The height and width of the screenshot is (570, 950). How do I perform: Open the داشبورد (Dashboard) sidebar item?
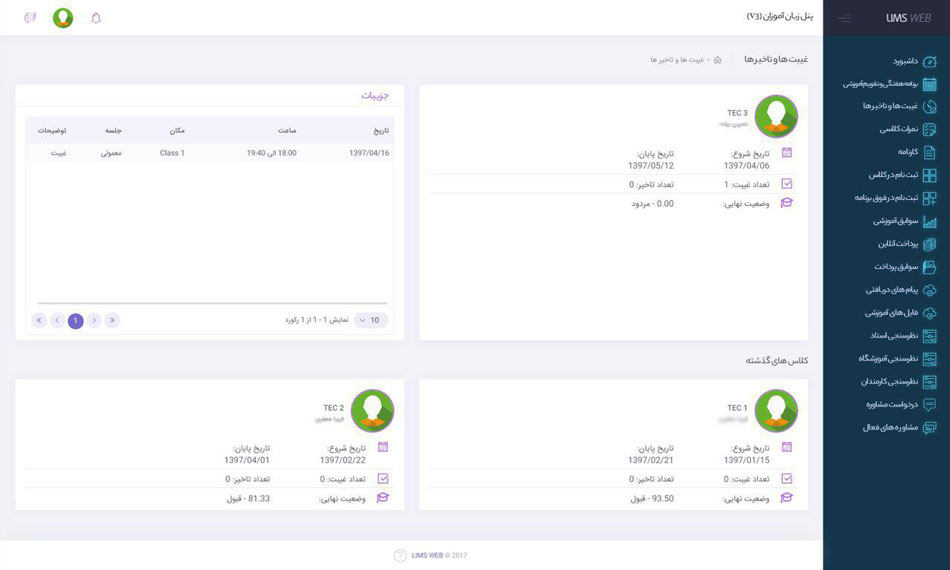pyautogui.click(x=914, y=61)
